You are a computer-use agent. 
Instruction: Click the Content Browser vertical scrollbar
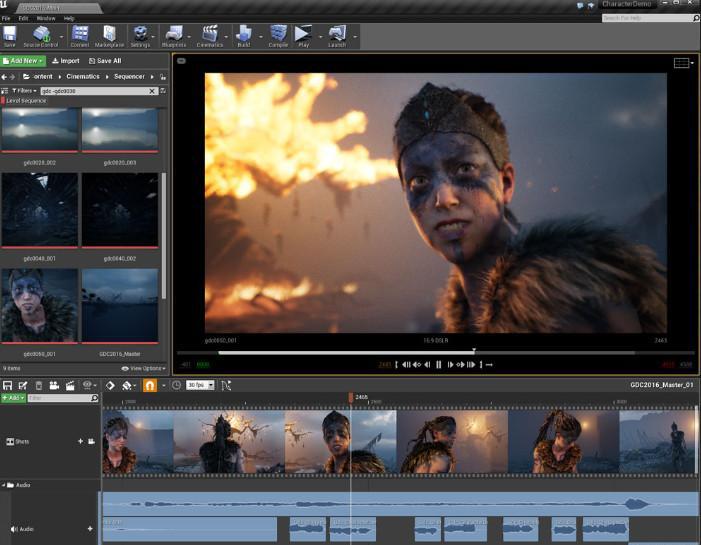164,236
